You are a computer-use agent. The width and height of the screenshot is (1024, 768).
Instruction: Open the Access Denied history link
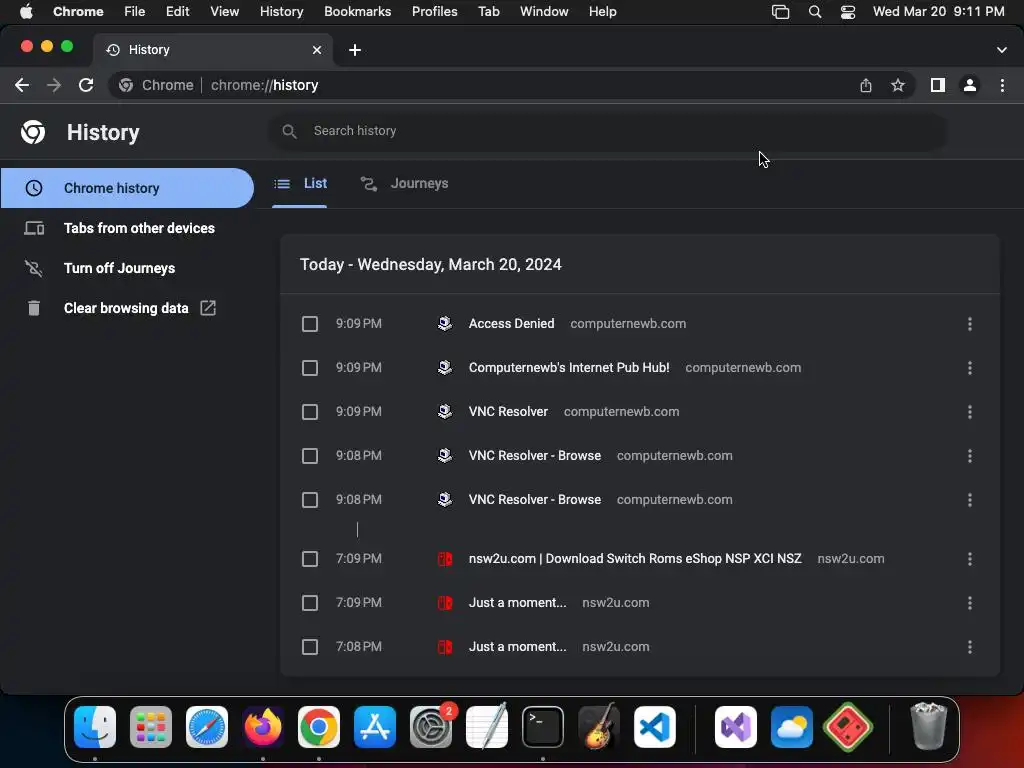(511, 324)
